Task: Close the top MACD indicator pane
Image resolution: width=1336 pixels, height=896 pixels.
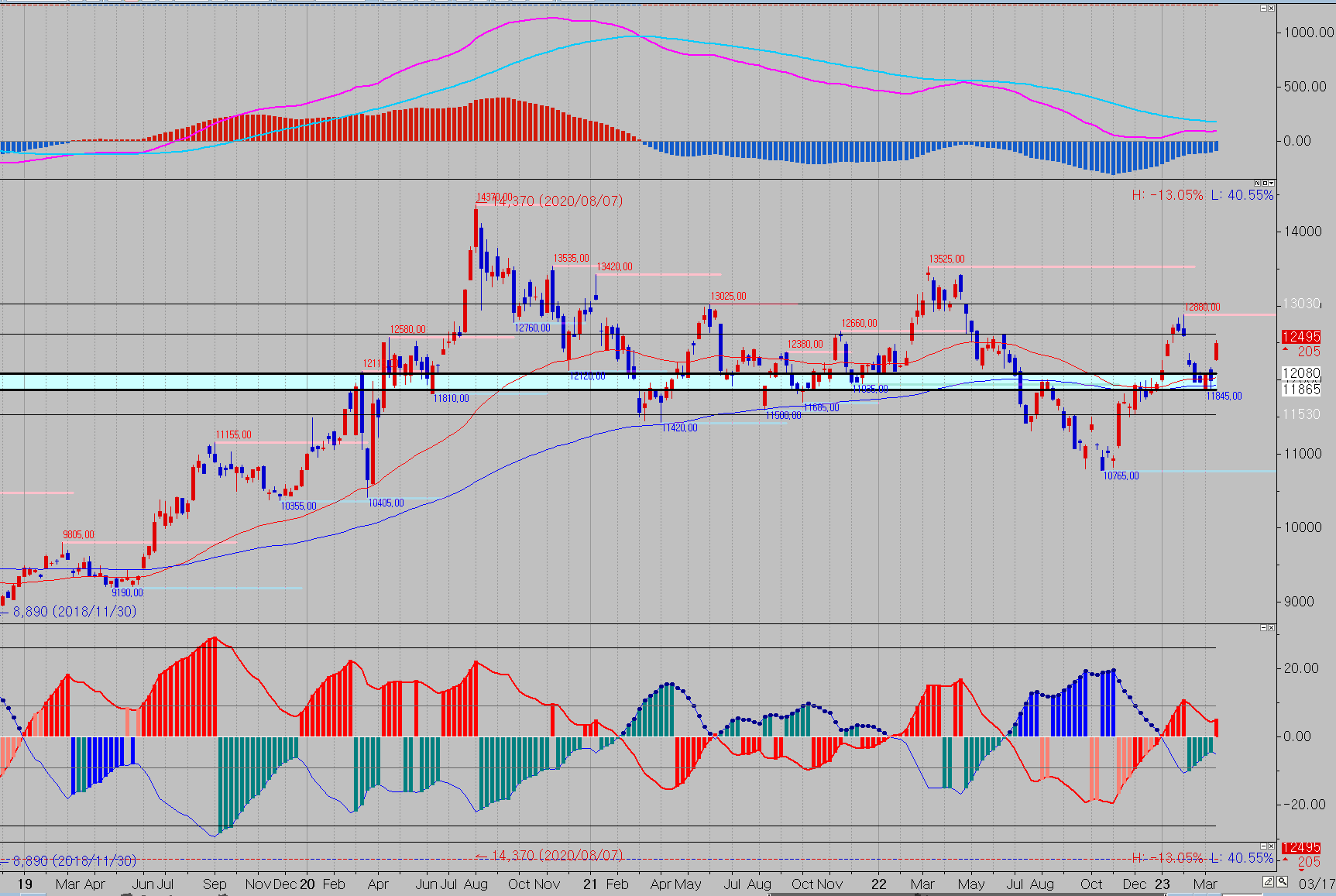Action: pos(1271,8)
